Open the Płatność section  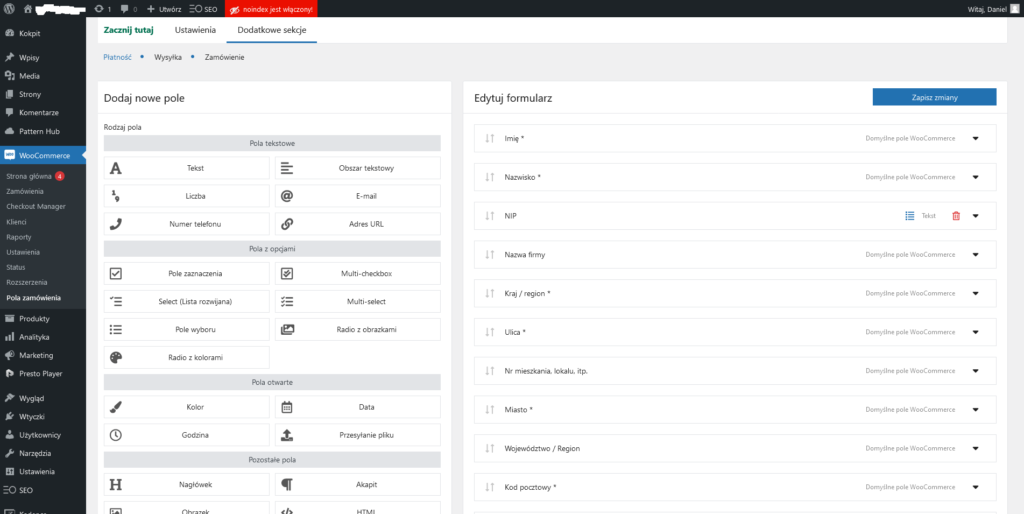point(118,57)
